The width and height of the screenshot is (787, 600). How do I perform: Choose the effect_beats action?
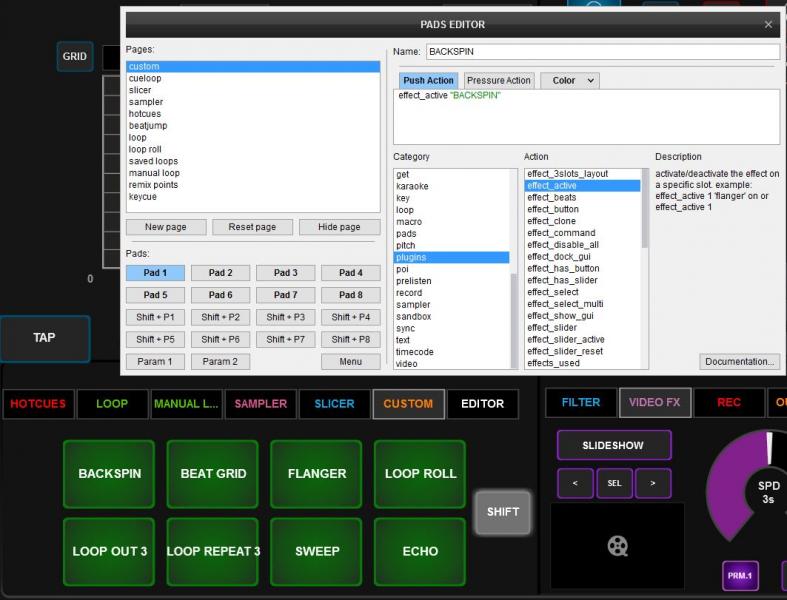[583, 197]
